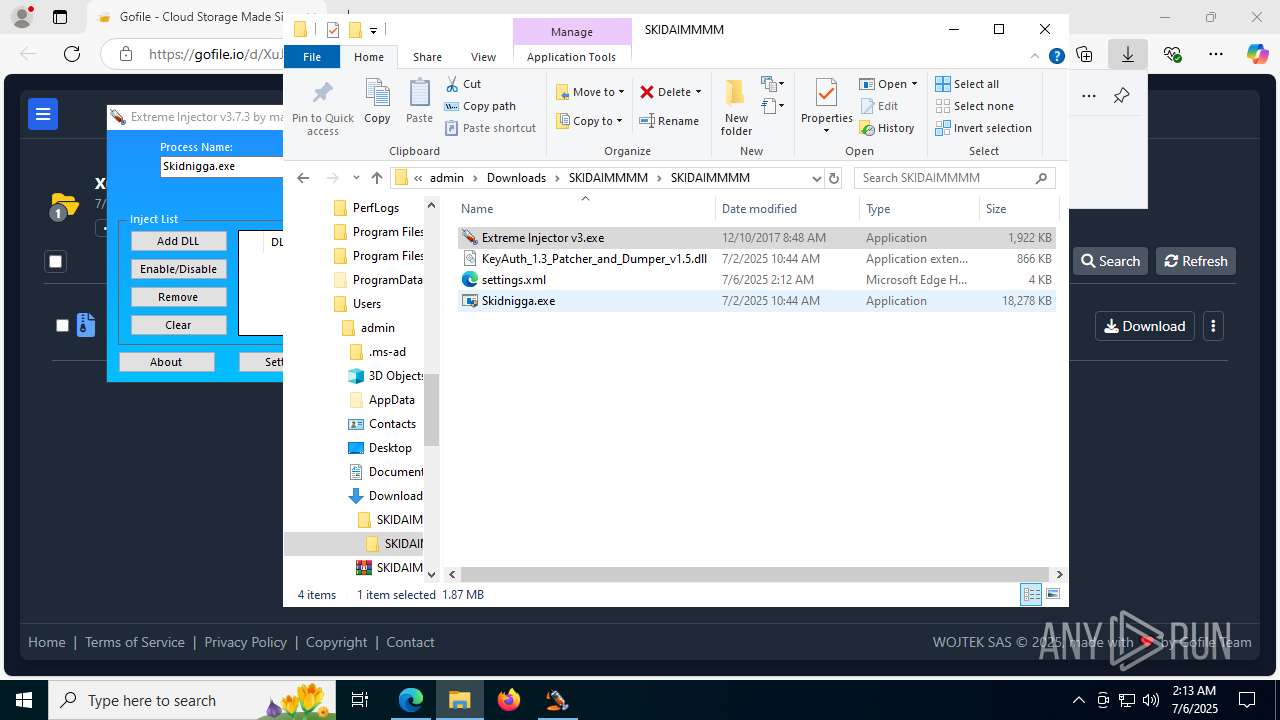1280x720 pixels.
Task: Refresh the Explorer address bar
Action: (x=836, y=178)
